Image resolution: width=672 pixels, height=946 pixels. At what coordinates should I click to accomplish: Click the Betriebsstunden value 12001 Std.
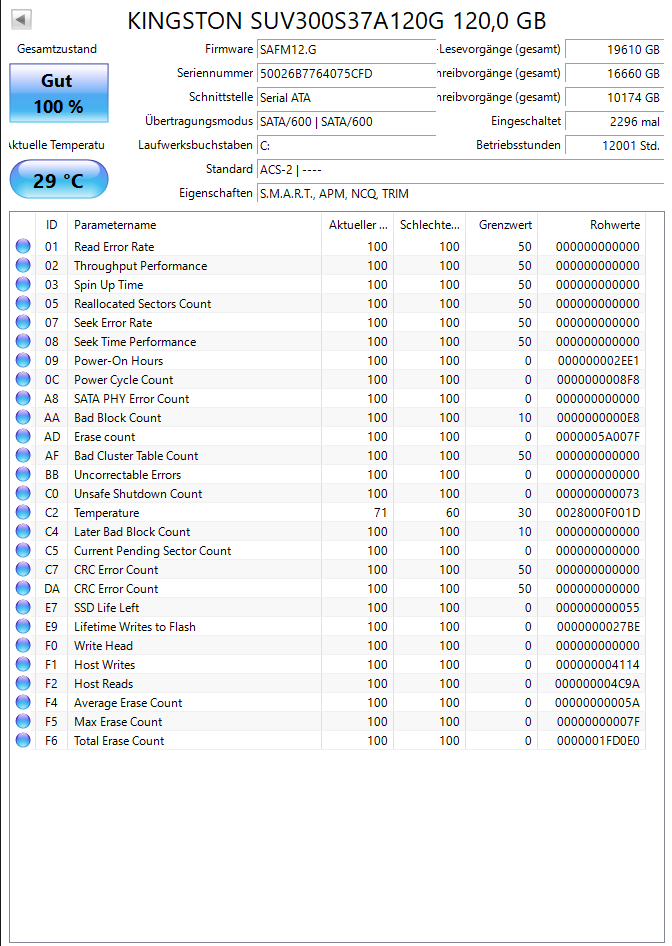pyautogui.click(x=615, y=145)
